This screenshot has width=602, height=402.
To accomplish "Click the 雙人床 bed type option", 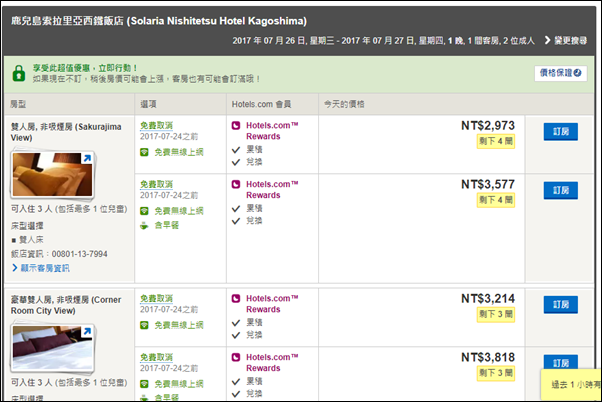I will click(x=31, y=240).
